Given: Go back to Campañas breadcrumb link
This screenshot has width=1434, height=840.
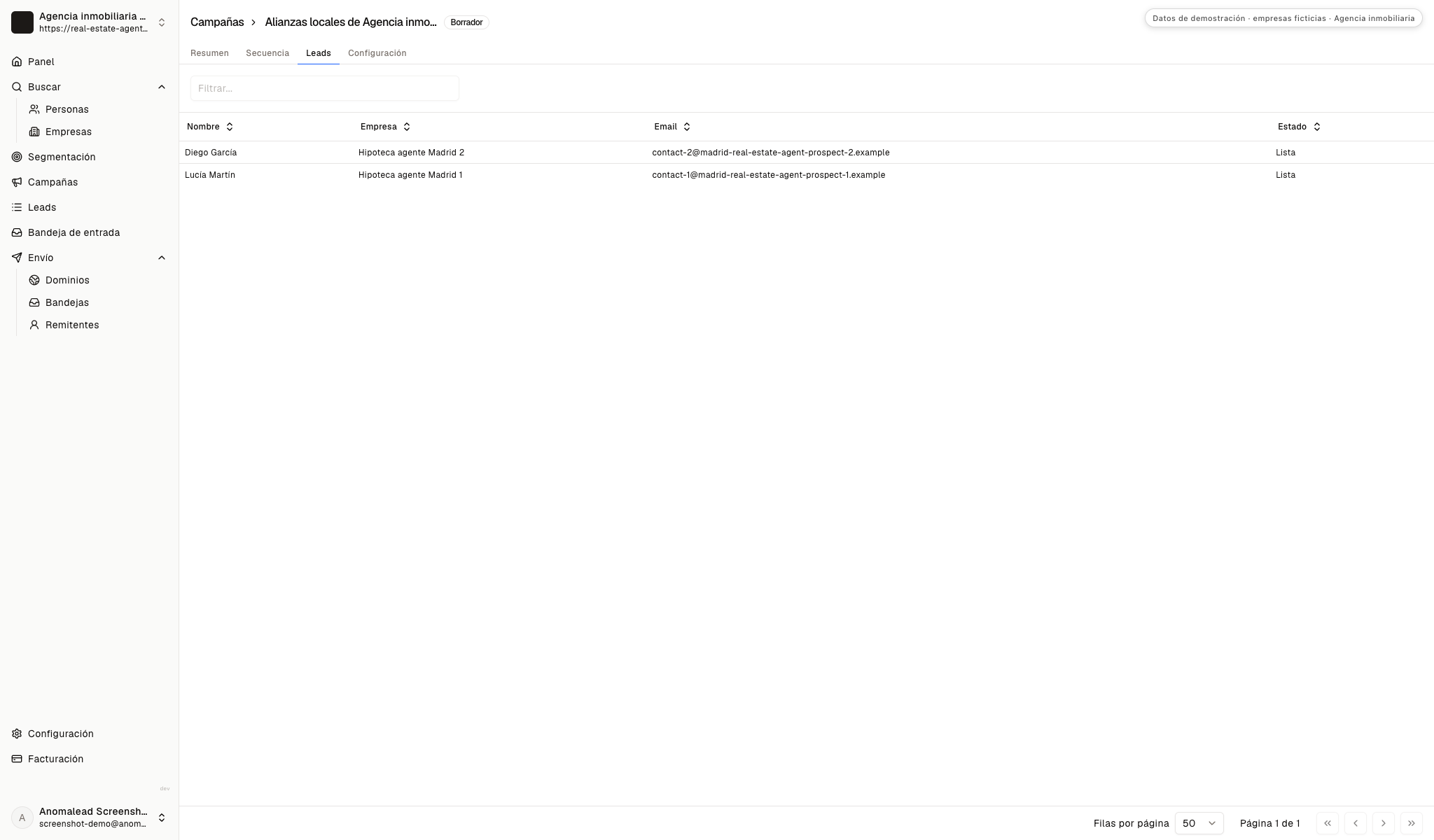Looking at the screenshot, I should [217, 22].
